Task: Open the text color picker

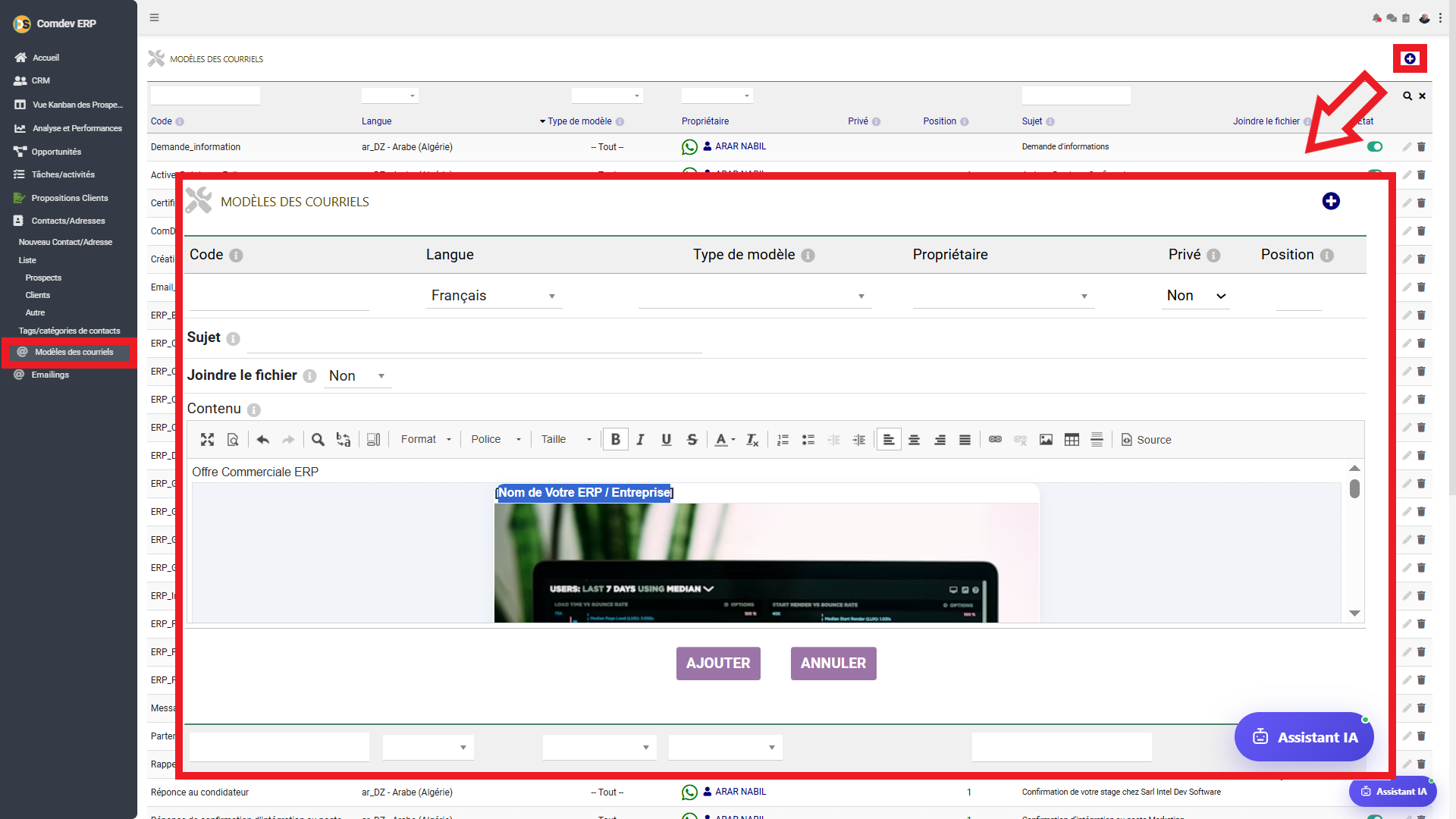Action: (725, 440)
